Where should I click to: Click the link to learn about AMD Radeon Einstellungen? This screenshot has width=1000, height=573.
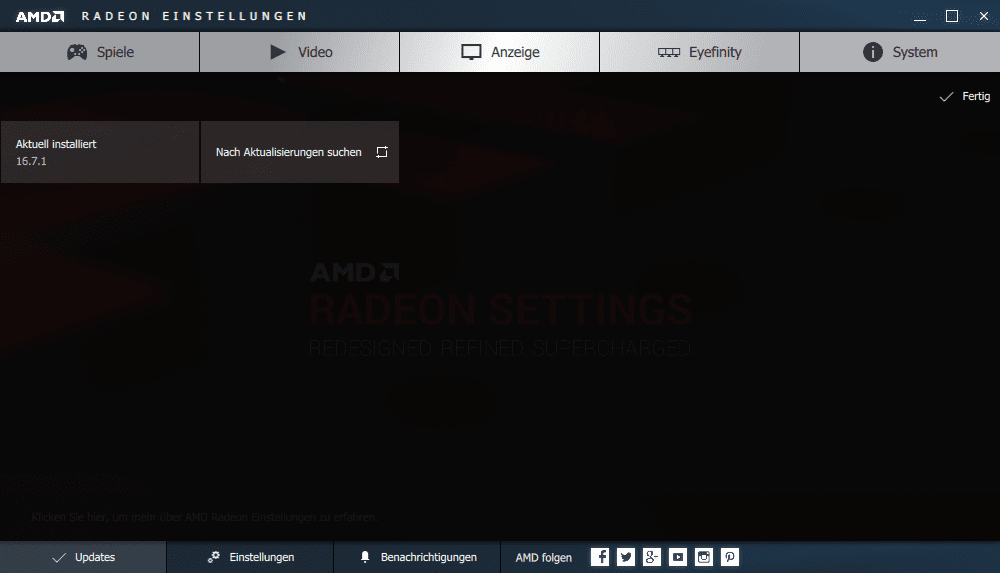[204, 517]
